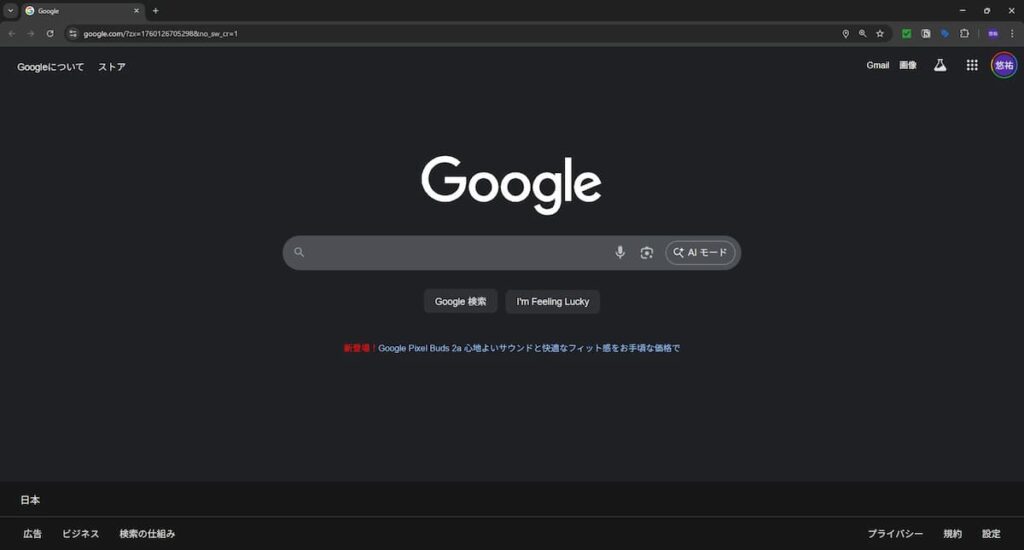Reload the current page

50,33
